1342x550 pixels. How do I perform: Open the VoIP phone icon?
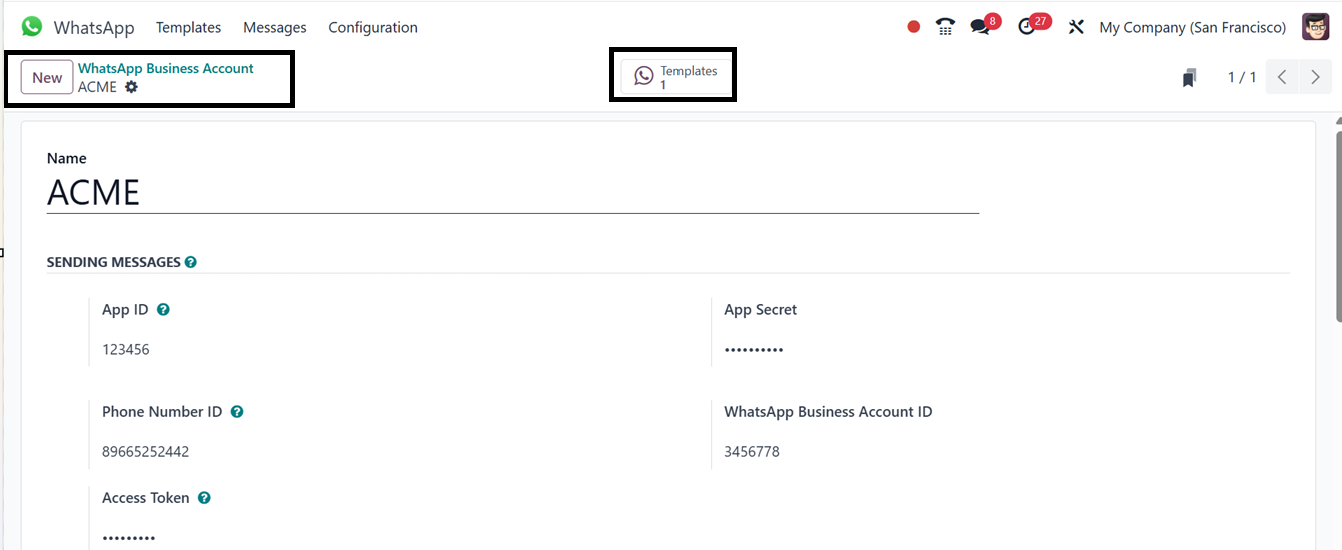[x=945, y=27]
